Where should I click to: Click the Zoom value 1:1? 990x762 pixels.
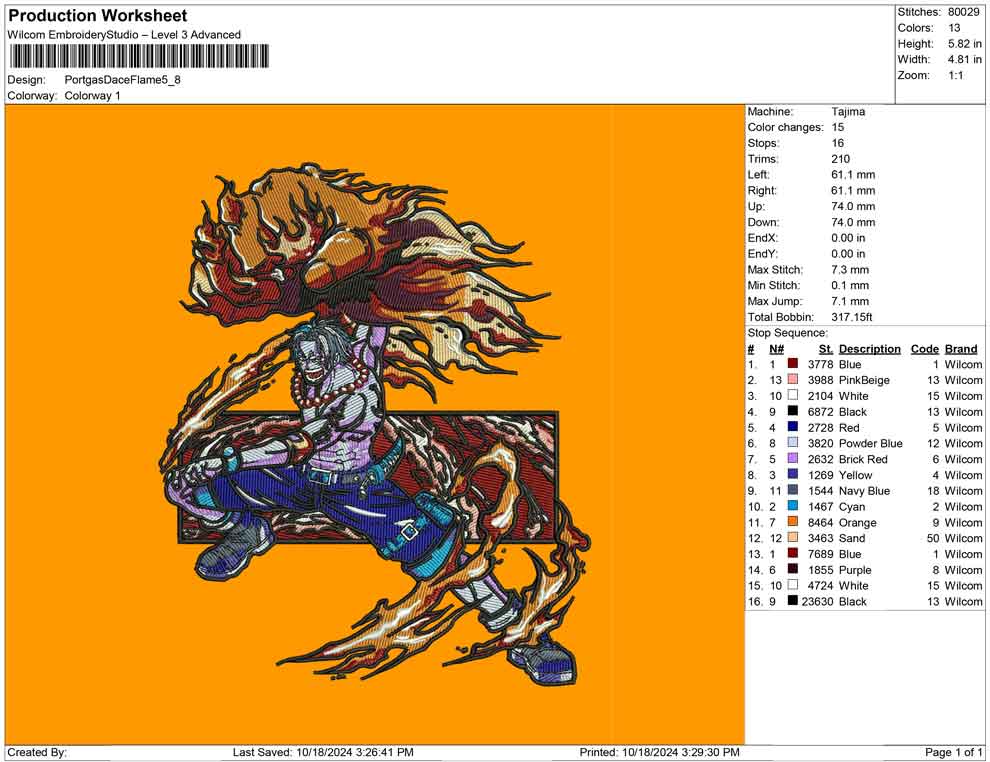click(956, 75)
